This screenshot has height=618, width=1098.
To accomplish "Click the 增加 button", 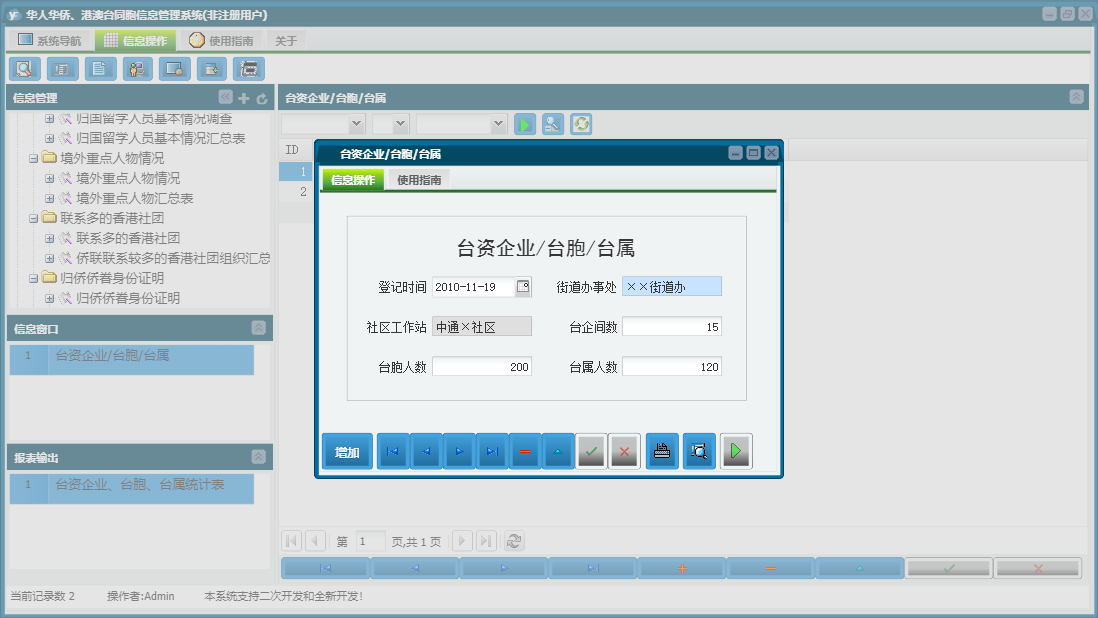I will coord(347,452).
